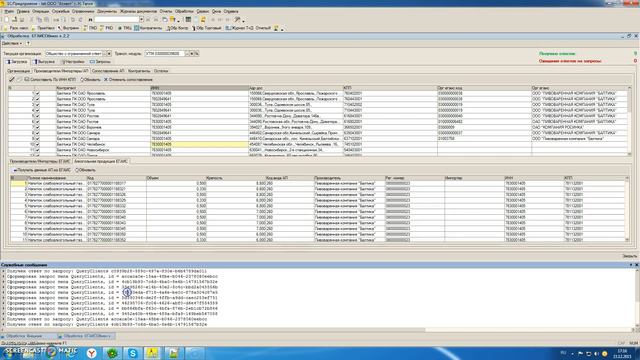The image size is (640, 360).
Task: Click the Внутренн. shortcut button
Action: [x=69, y=28]
